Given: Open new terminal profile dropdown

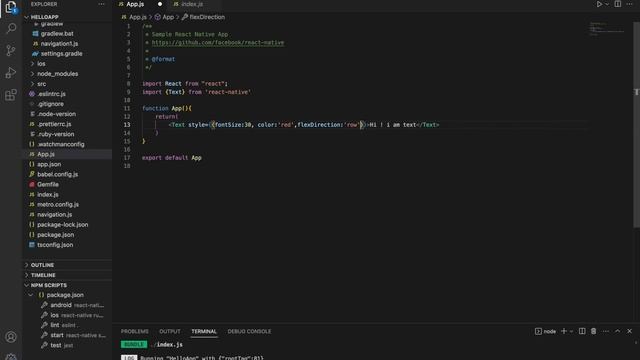Looking at the screenshot, I should (x=571, y=331).
